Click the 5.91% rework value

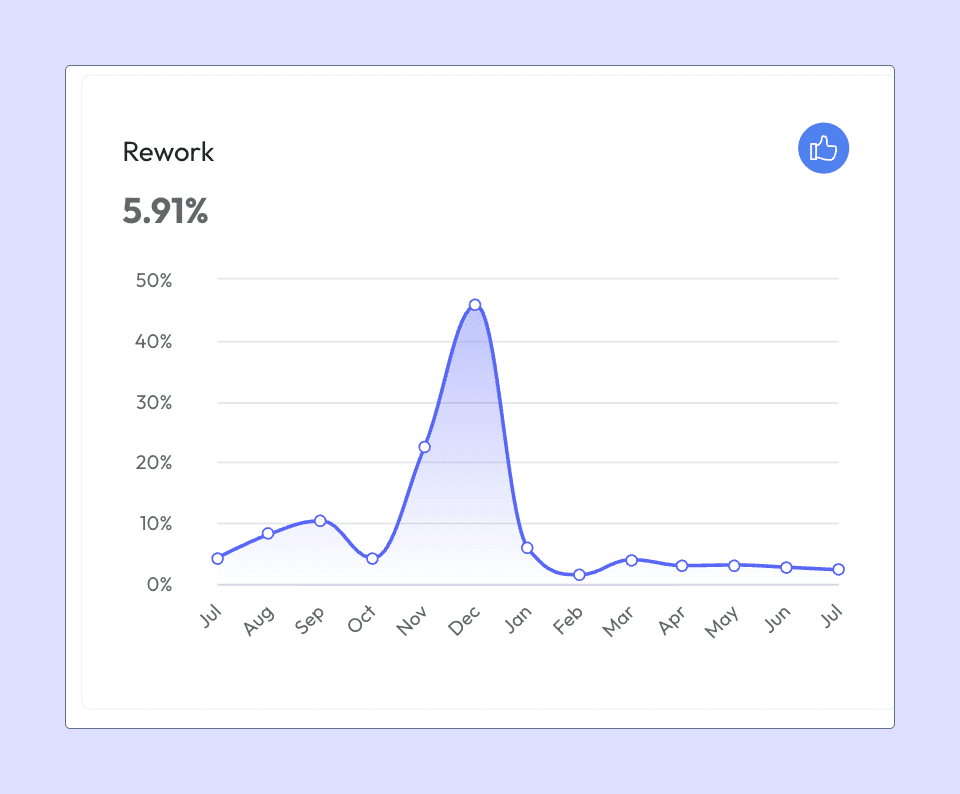[x=165, y=211]
